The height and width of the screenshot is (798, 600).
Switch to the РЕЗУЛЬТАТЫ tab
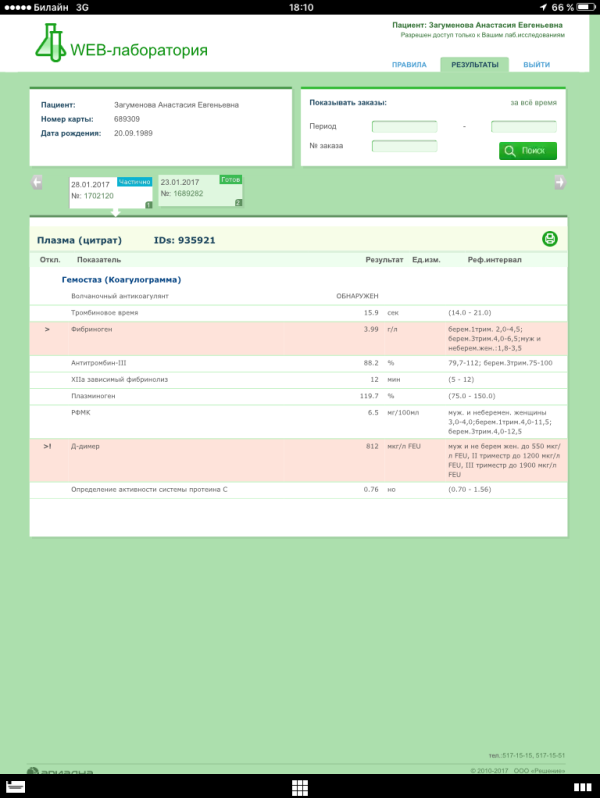pyautogui.click(x=474, y=64)
